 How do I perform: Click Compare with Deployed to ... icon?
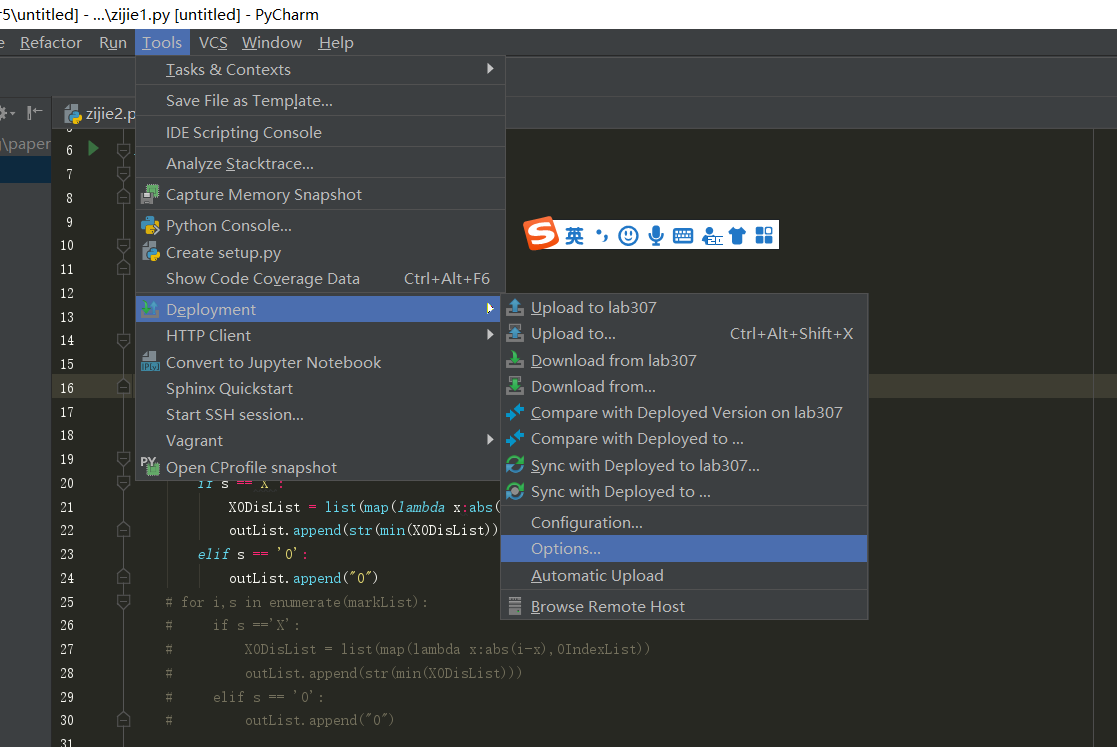point(515,439)
